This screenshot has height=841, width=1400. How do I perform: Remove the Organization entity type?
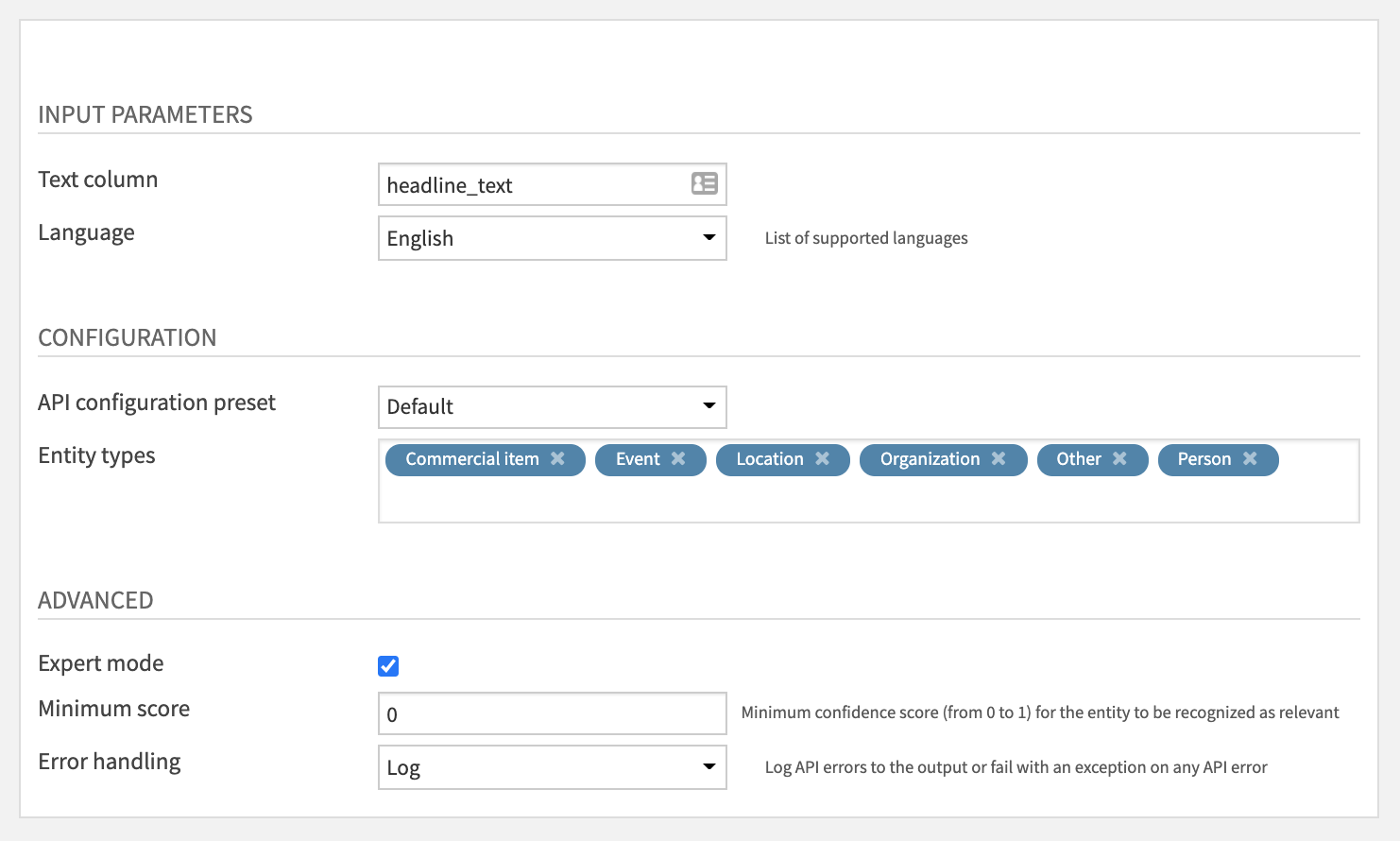[x=999, y=459]
